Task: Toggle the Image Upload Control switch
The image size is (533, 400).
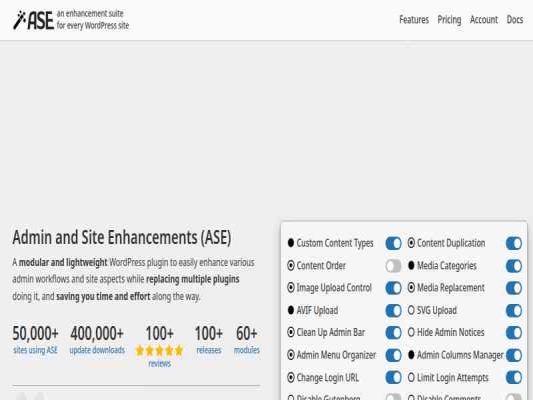Action: click(x=393, y=288)
